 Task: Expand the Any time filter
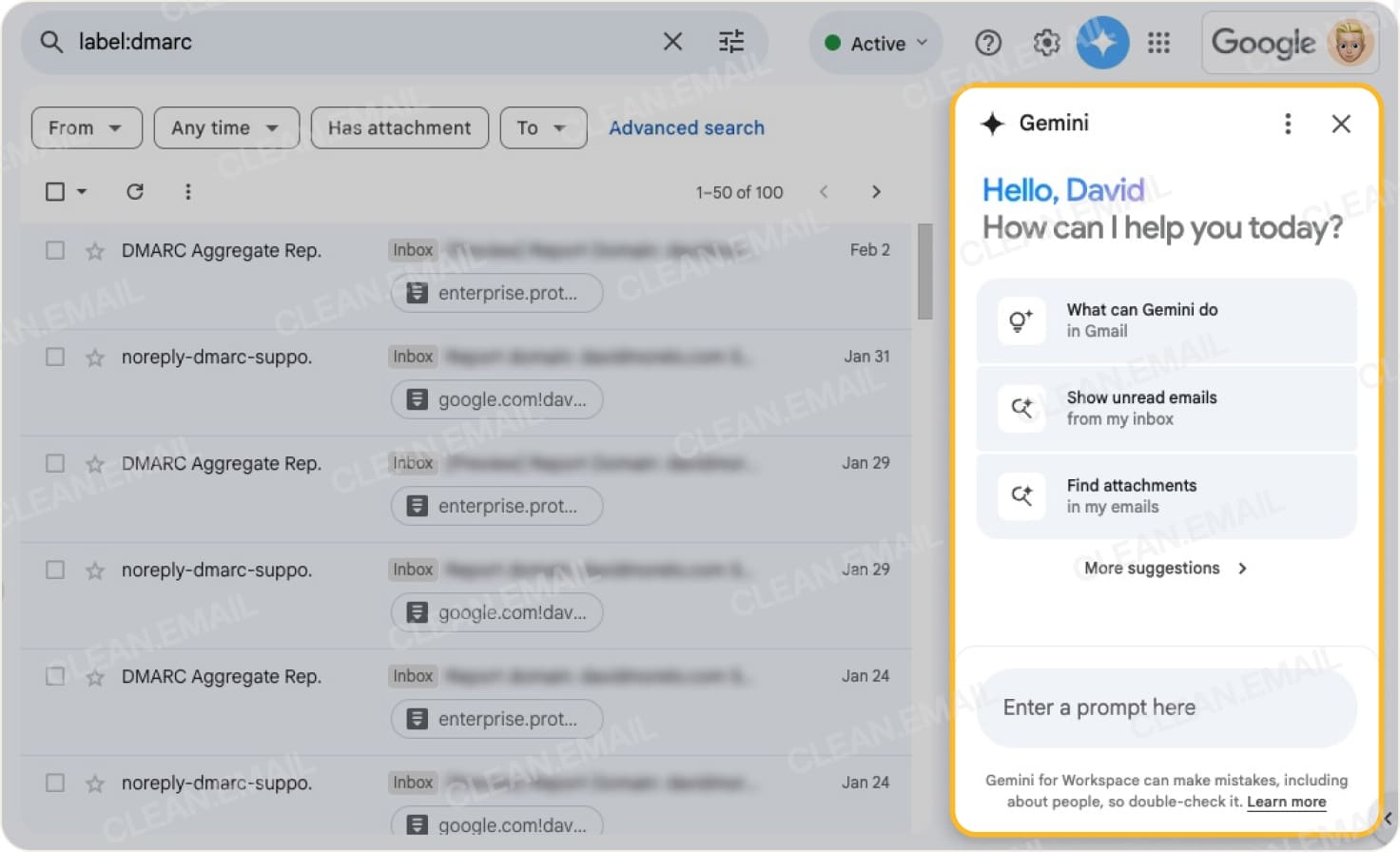225,127
